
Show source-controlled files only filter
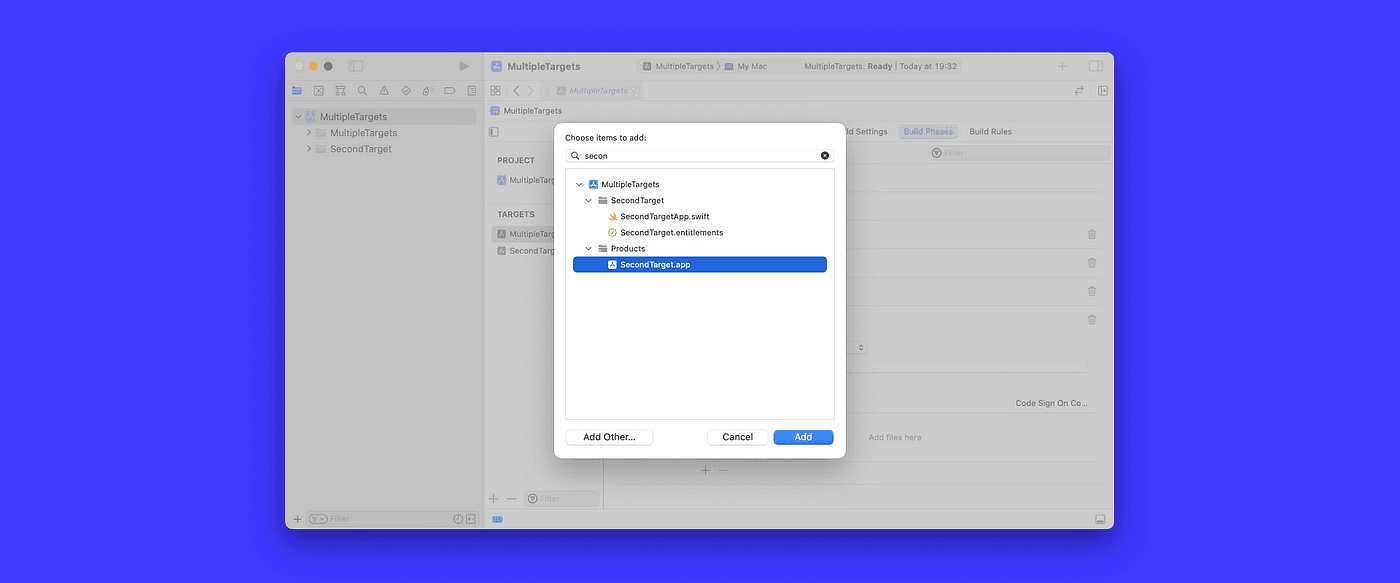[471, 519]
